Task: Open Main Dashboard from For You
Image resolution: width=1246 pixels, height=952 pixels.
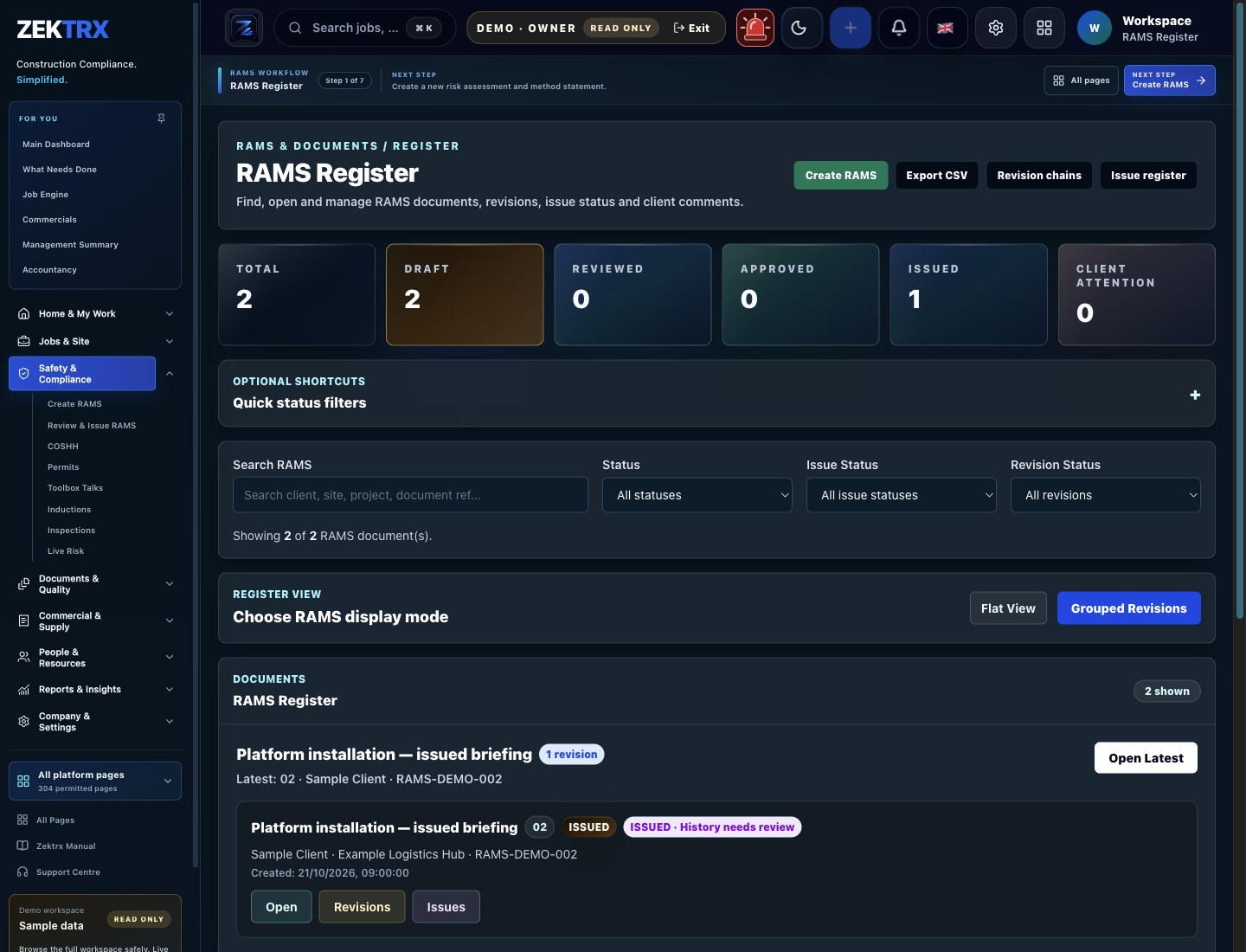Action: point(56,145)
